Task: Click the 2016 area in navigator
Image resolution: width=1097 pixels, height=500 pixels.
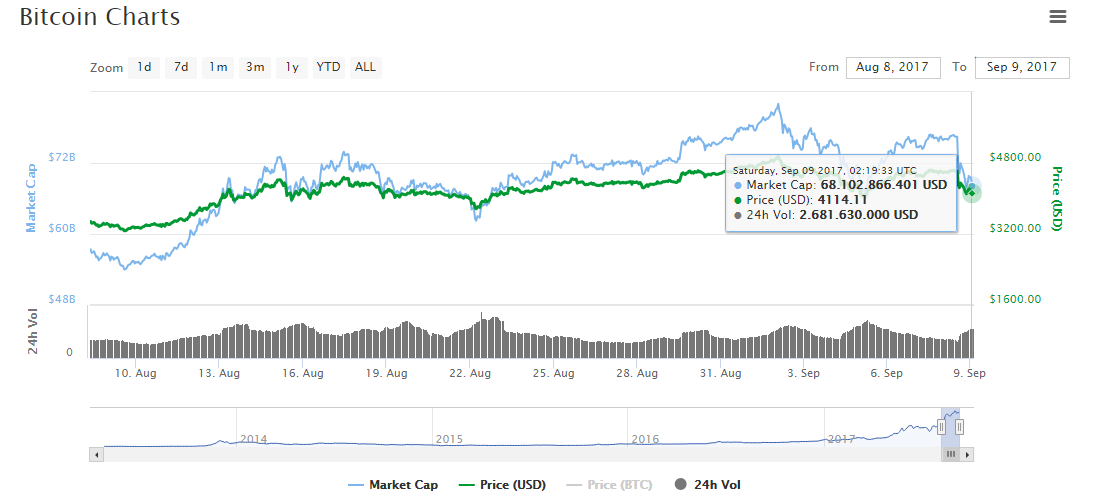Action: click(645, 439)
